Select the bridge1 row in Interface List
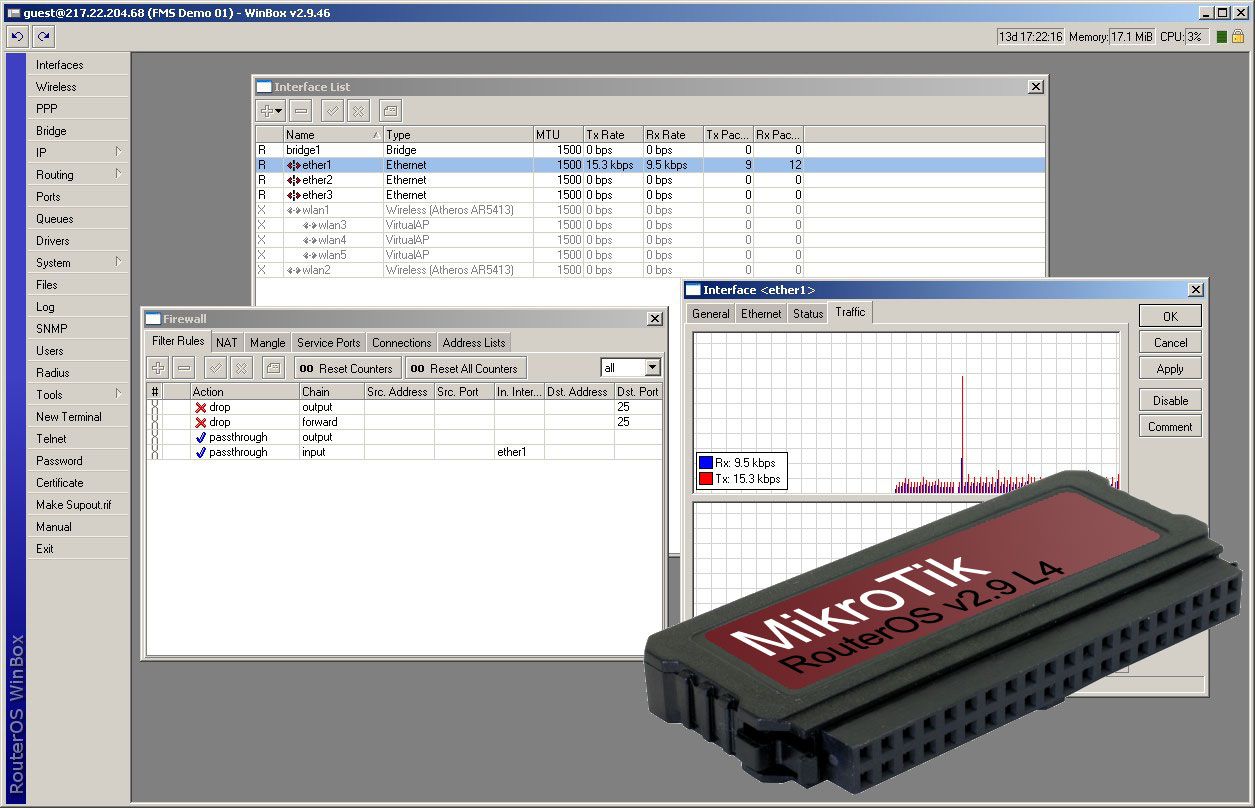1255x808 pixels. (650, 150)
